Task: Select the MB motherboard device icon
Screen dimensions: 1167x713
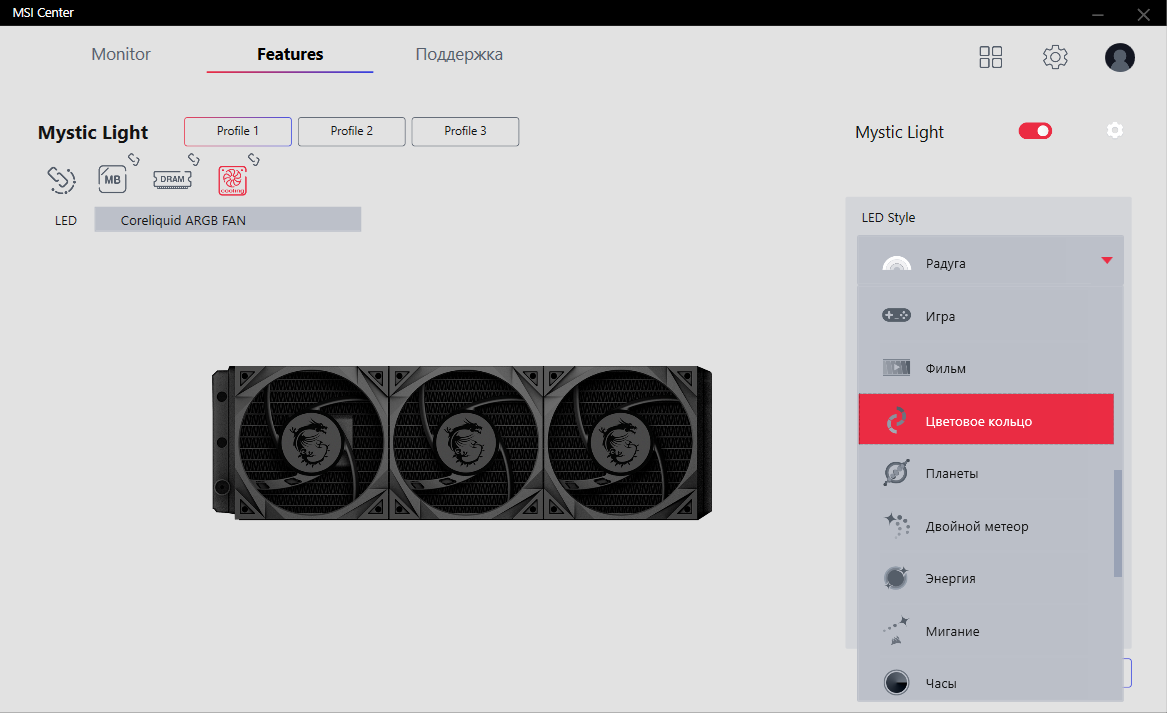Action: click(x=112, y=179)
